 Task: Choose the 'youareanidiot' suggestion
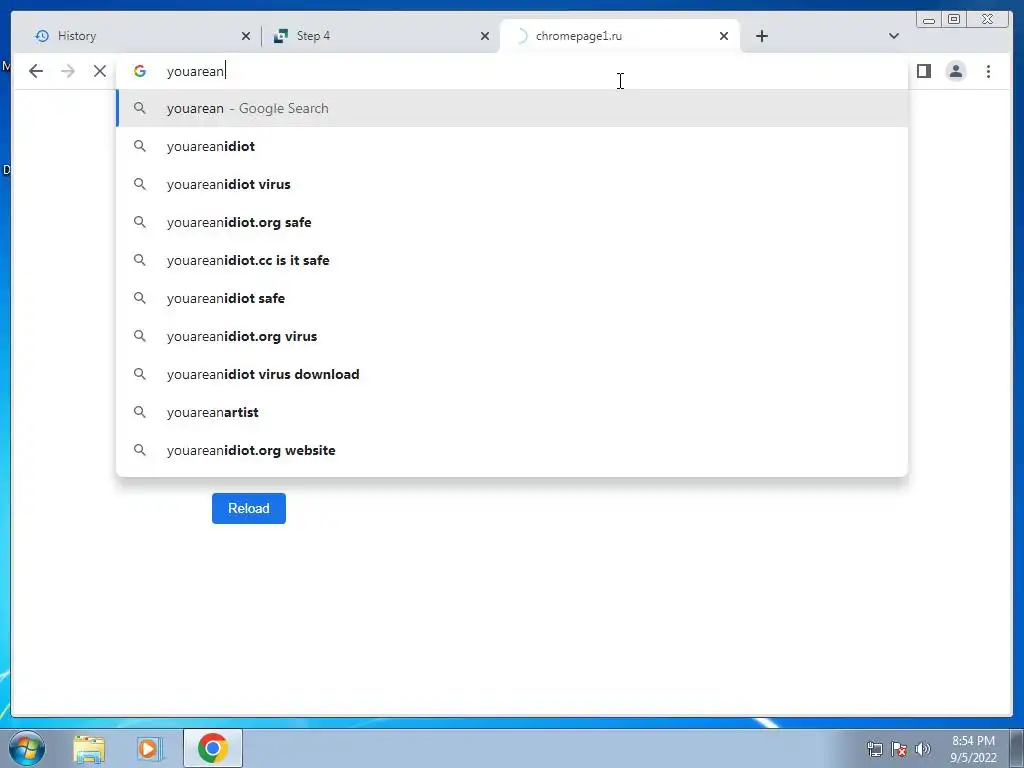[512, 146]
